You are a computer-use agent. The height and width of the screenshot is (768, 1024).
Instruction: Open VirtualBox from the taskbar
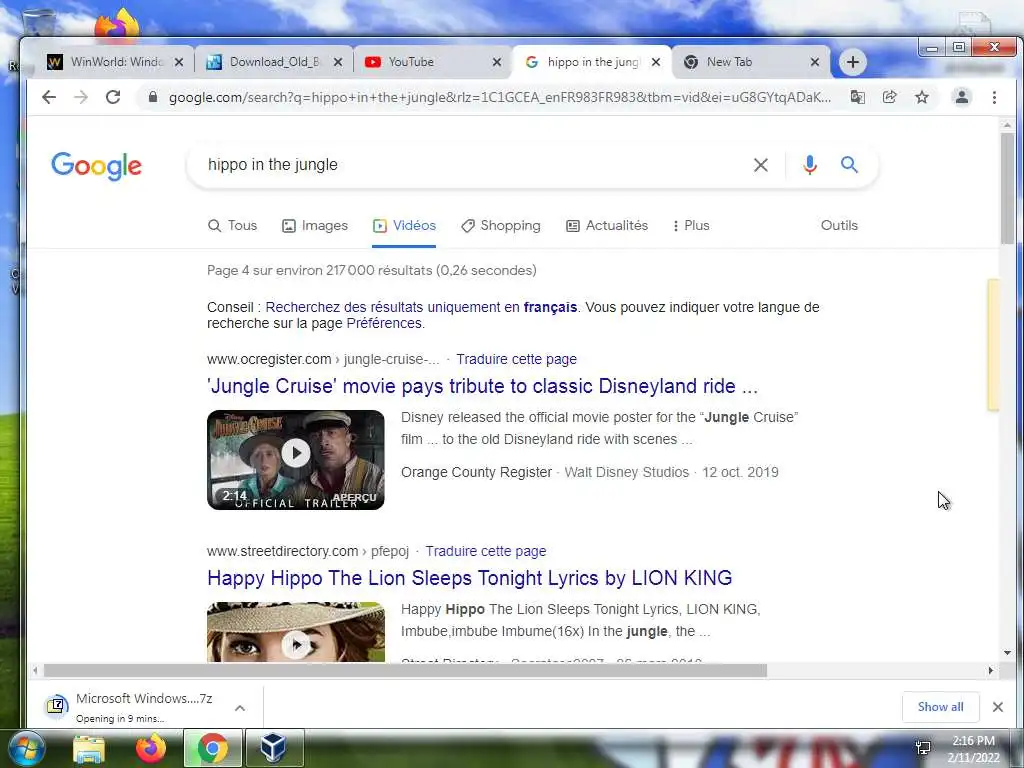pyautogui.click(x=274, y=749)
